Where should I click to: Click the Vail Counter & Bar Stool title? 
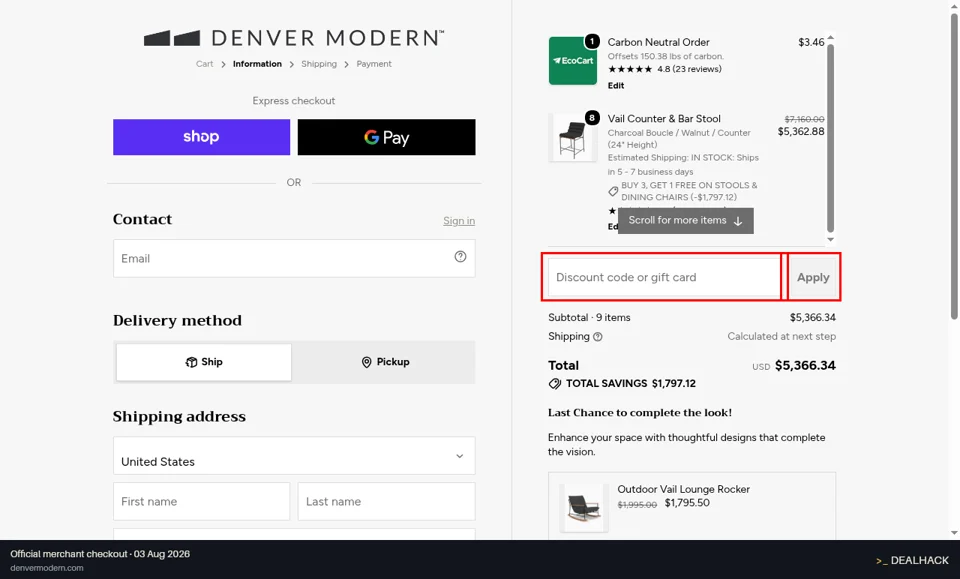pos(664,119)
